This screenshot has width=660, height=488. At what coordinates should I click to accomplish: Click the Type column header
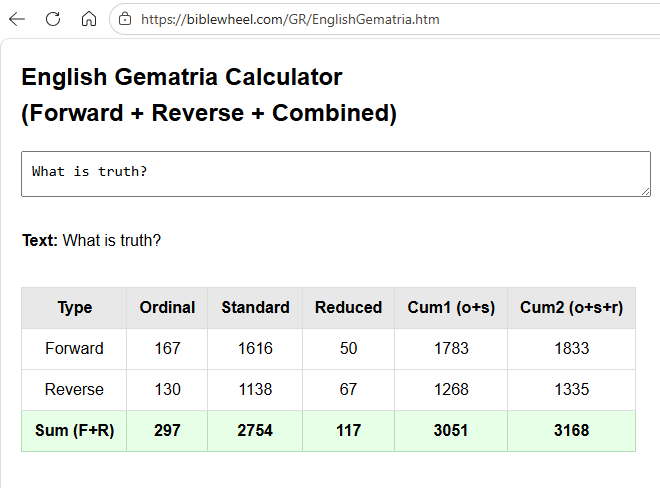[74, 308]
